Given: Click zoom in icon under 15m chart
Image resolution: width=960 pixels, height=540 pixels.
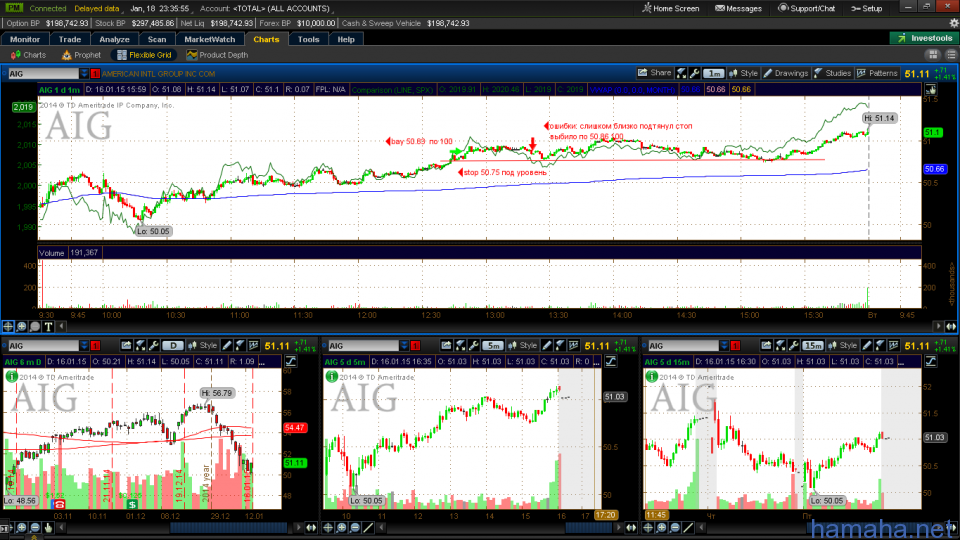Looking at the screenshot, I should pos(661,528).
